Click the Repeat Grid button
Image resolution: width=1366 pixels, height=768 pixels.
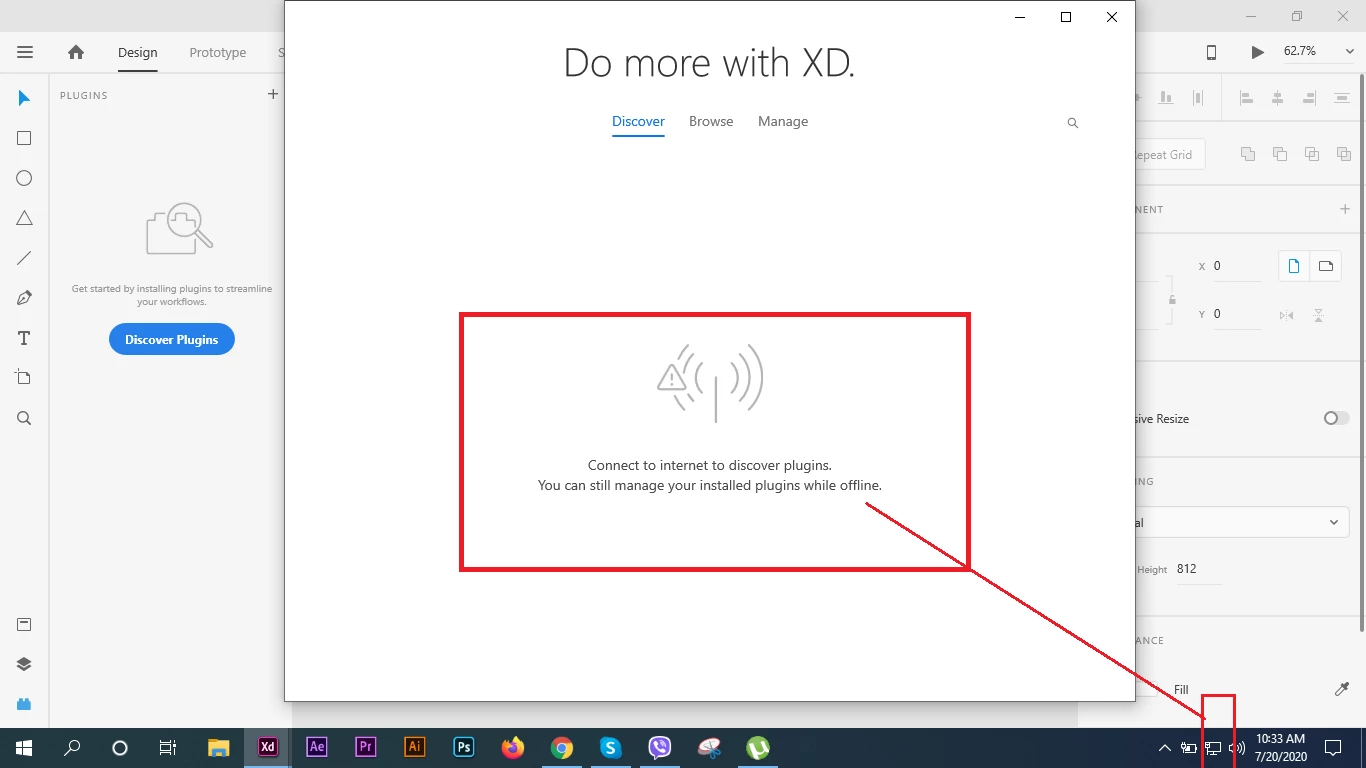[1170, 155]
